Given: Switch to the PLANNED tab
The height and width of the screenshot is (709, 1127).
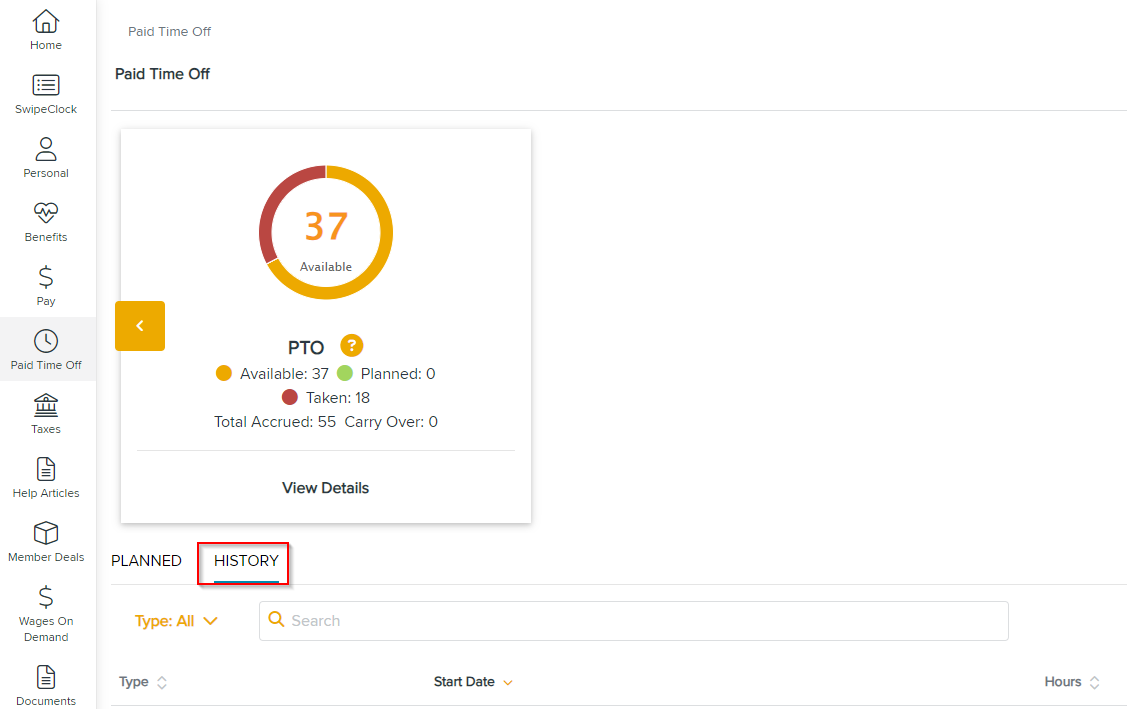Looking at the screenshot, I should [x=146, y=561].
